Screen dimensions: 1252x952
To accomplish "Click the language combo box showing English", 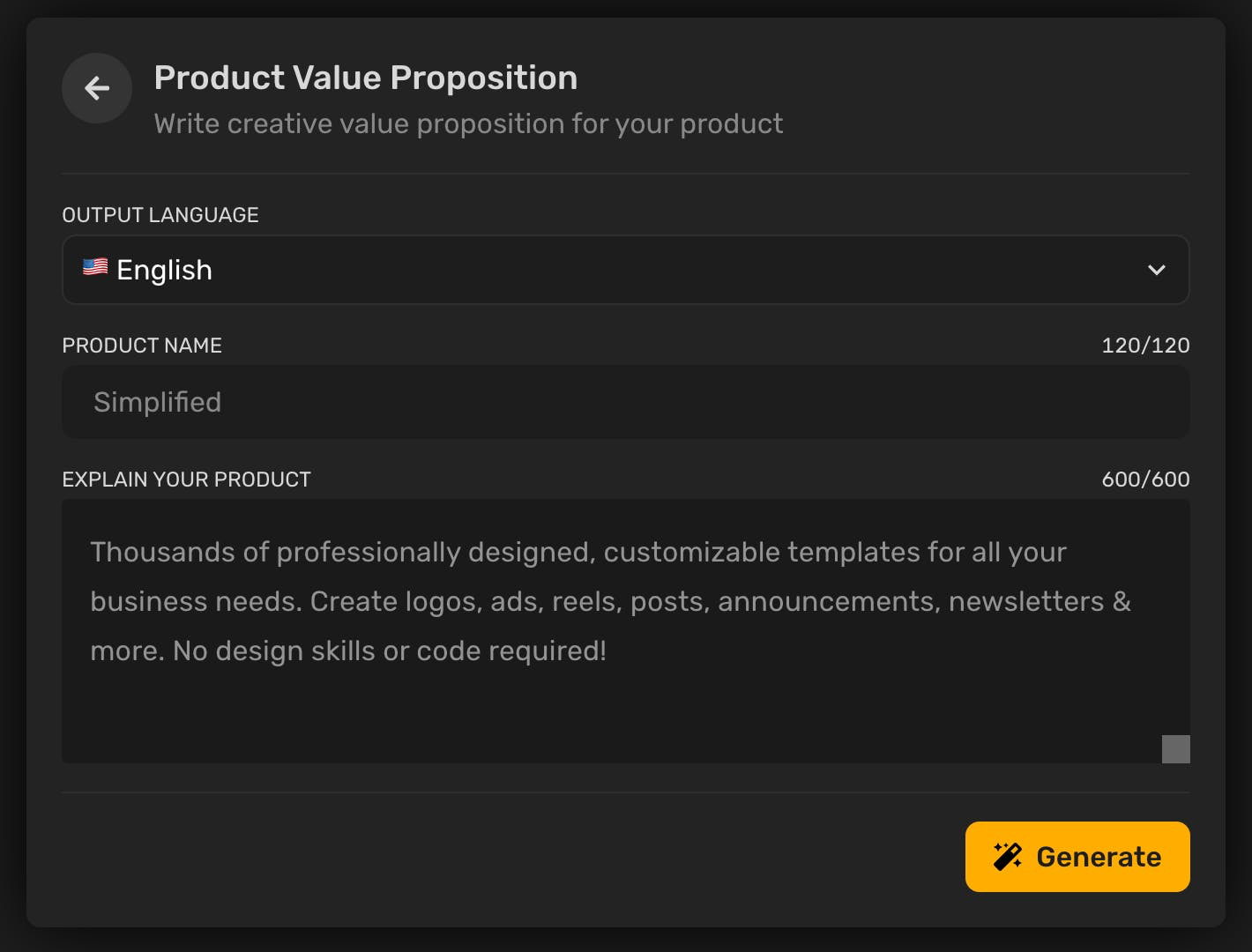I will tap(626, 270).
